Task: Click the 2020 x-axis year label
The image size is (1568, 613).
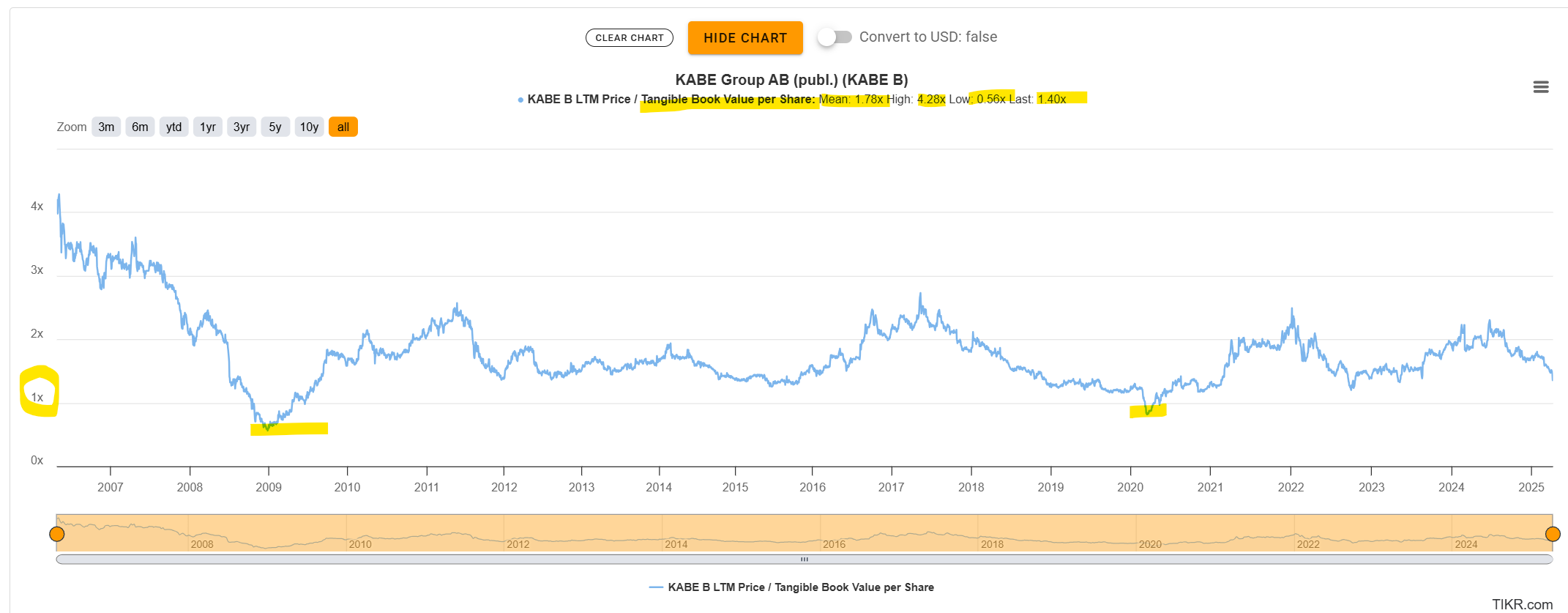Action: coord(1130,487)
